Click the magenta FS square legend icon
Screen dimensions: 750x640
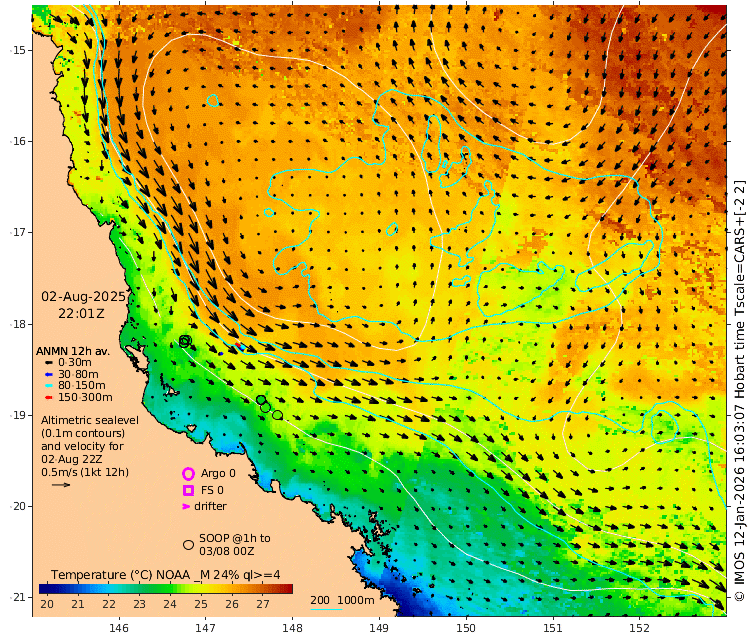pos(188,491)
